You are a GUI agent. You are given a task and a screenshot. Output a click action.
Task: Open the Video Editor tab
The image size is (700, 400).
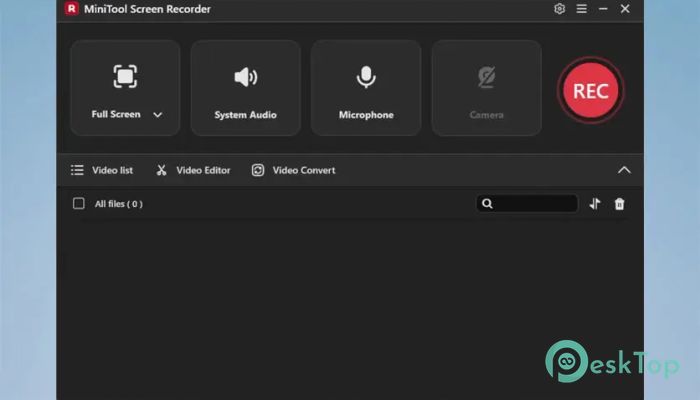coord(193,170)
